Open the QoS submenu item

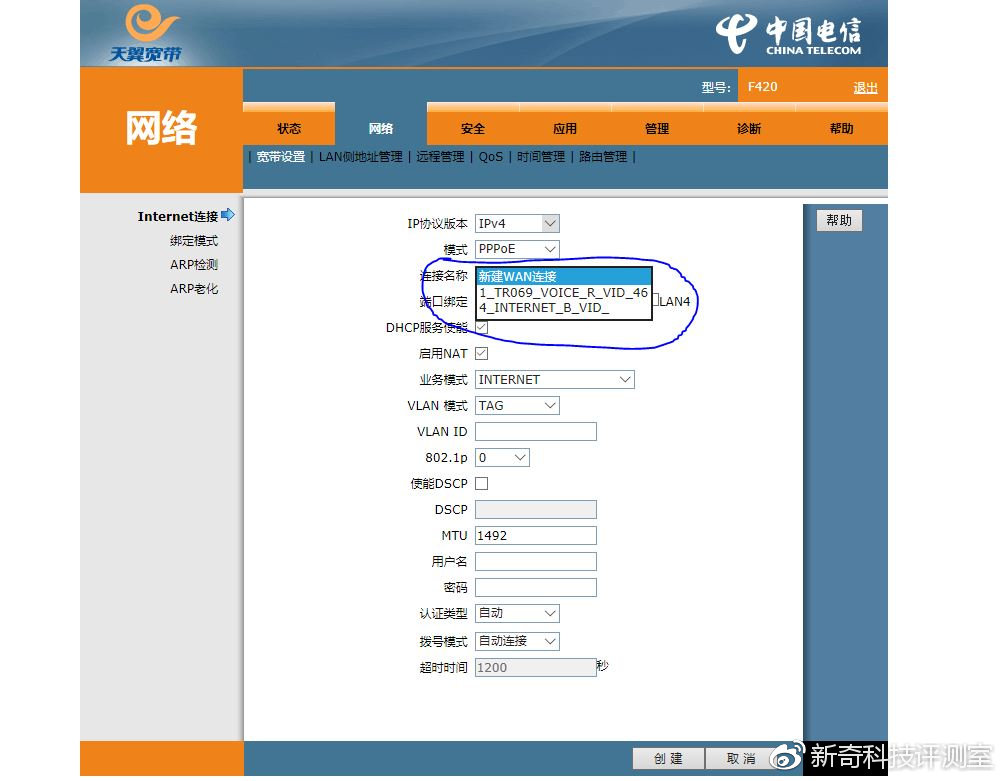click(490, 157)
